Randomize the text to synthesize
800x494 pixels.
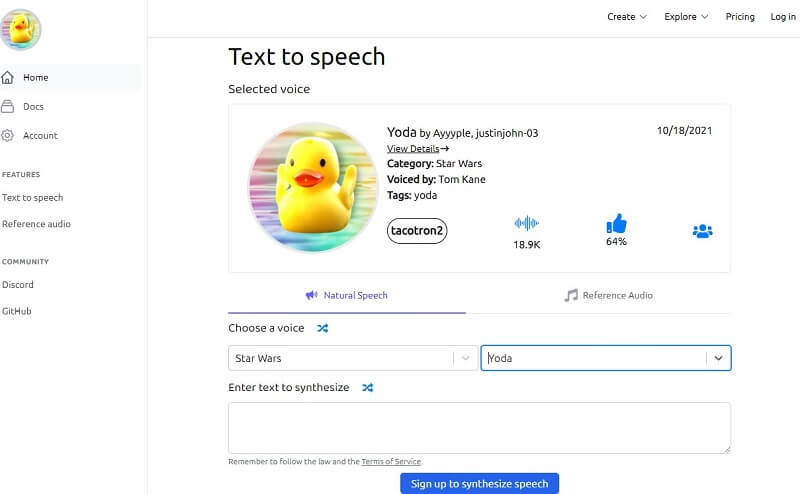(x=367, y=387)
